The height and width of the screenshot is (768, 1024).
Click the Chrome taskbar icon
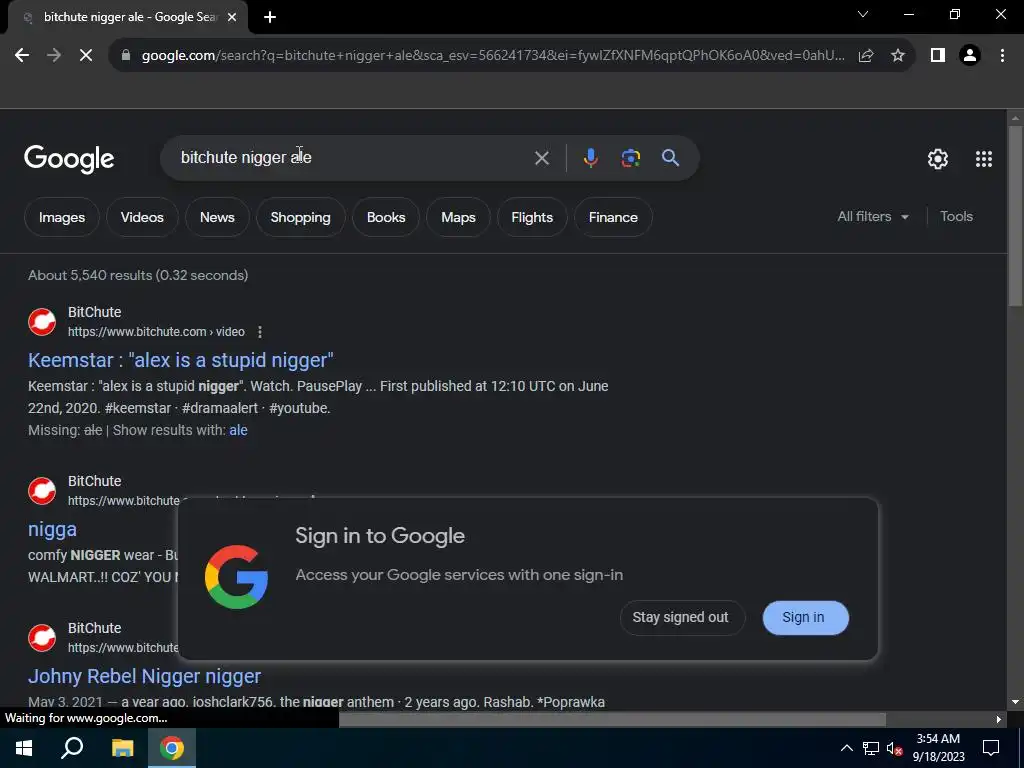pyautogui.click(x=172, y=748)
